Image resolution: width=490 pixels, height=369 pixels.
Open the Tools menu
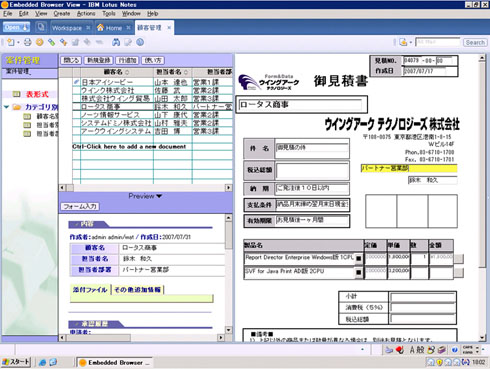(109, 14)
